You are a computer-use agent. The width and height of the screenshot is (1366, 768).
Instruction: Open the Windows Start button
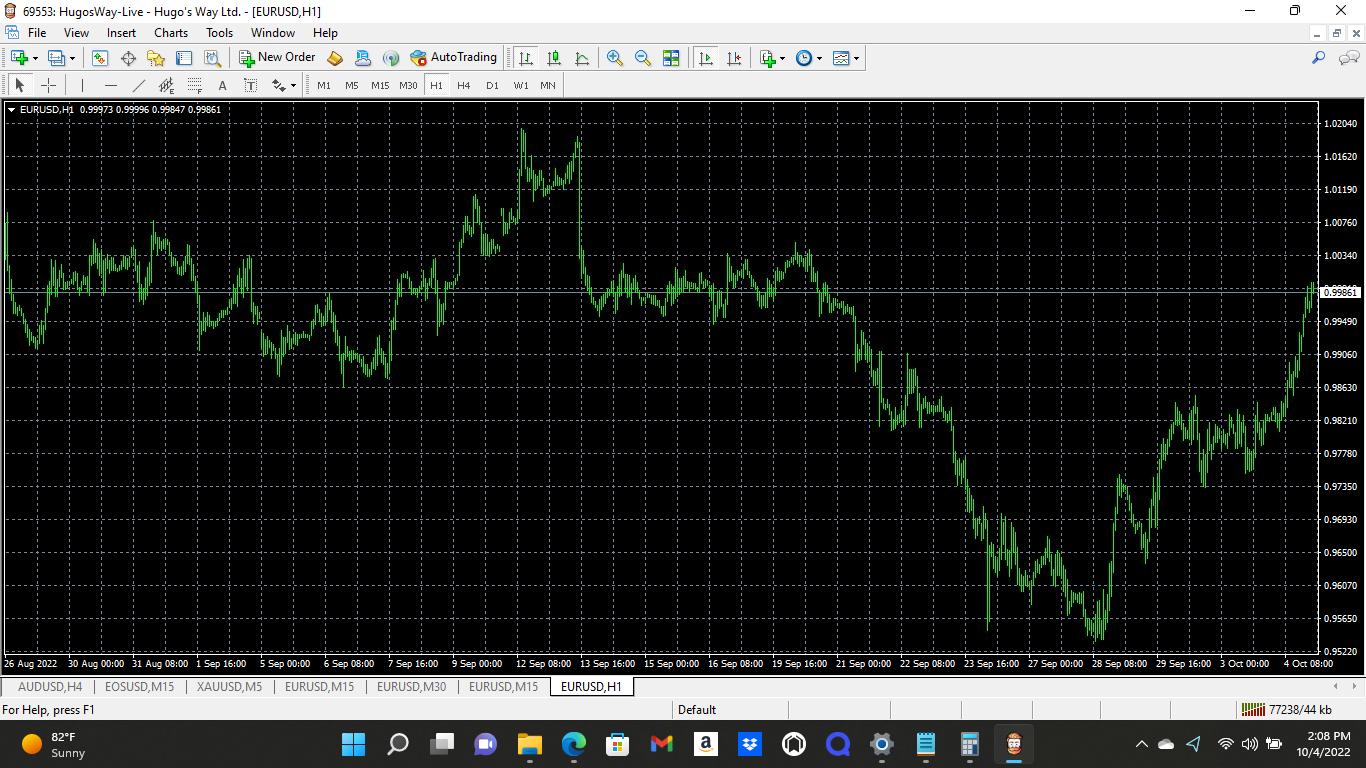click(x=353, y=744)
